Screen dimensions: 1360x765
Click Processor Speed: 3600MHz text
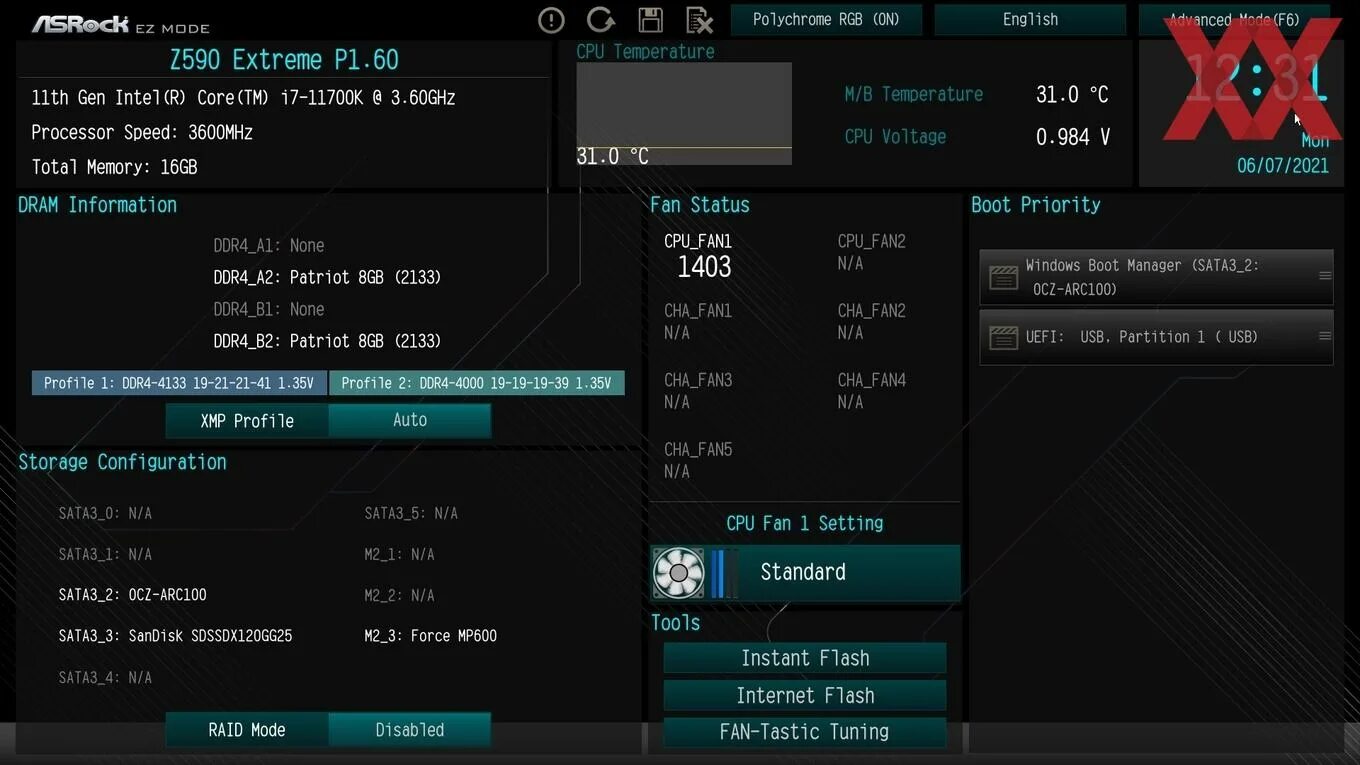142,132
